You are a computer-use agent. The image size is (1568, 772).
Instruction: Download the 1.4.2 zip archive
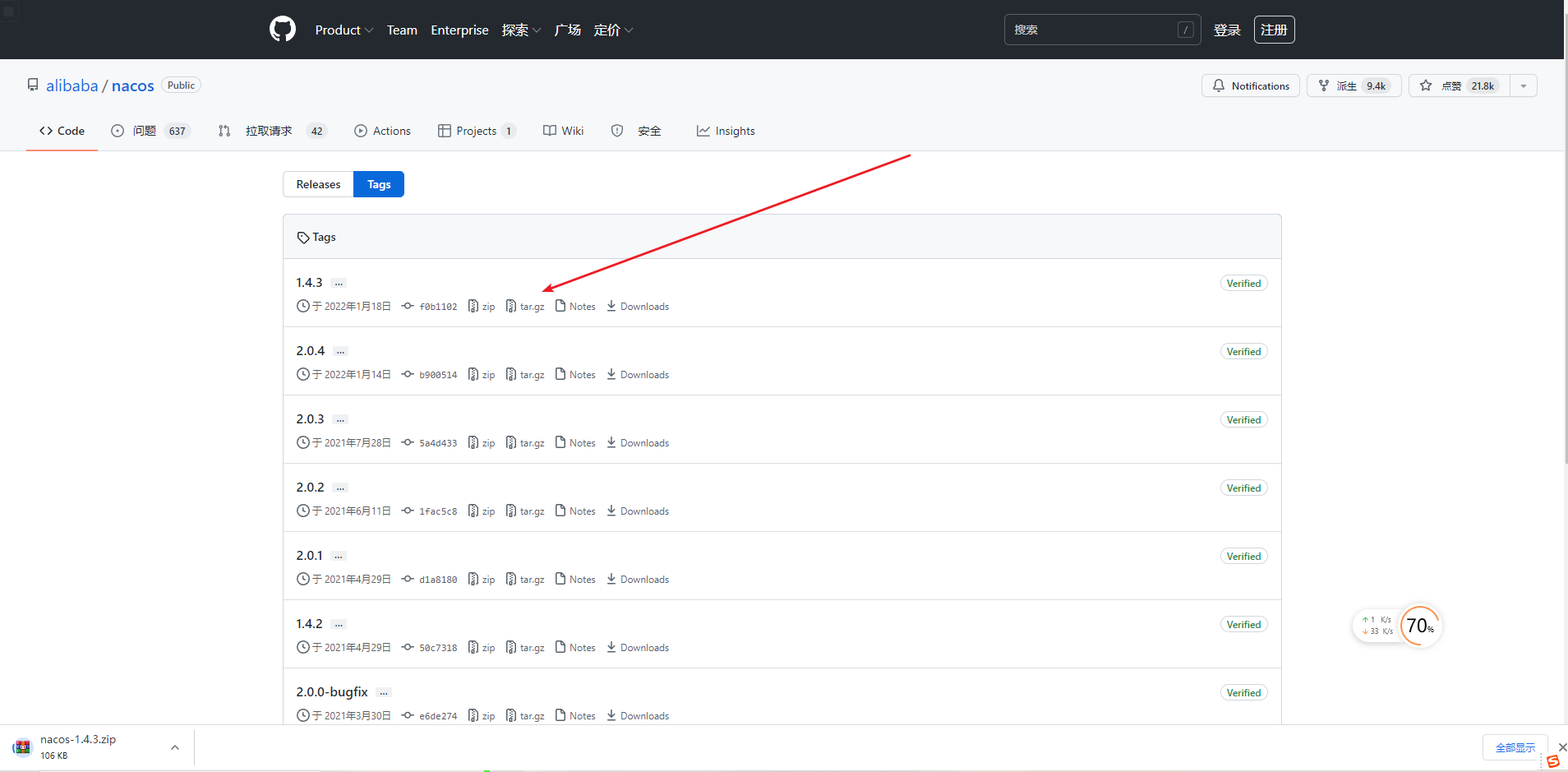[x=482, y=647]
